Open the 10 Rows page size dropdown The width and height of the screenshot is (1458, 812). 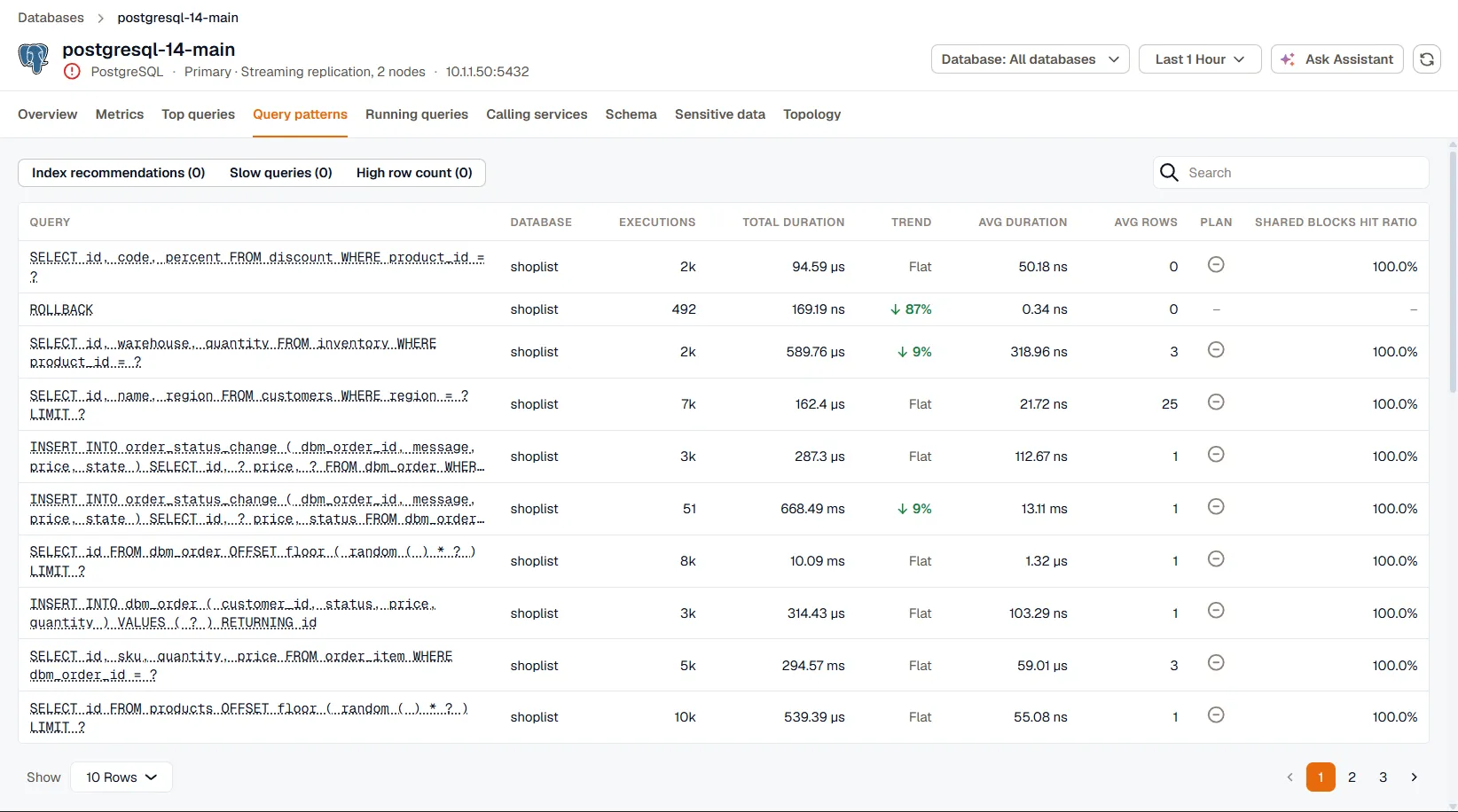[x=121, y=777]
